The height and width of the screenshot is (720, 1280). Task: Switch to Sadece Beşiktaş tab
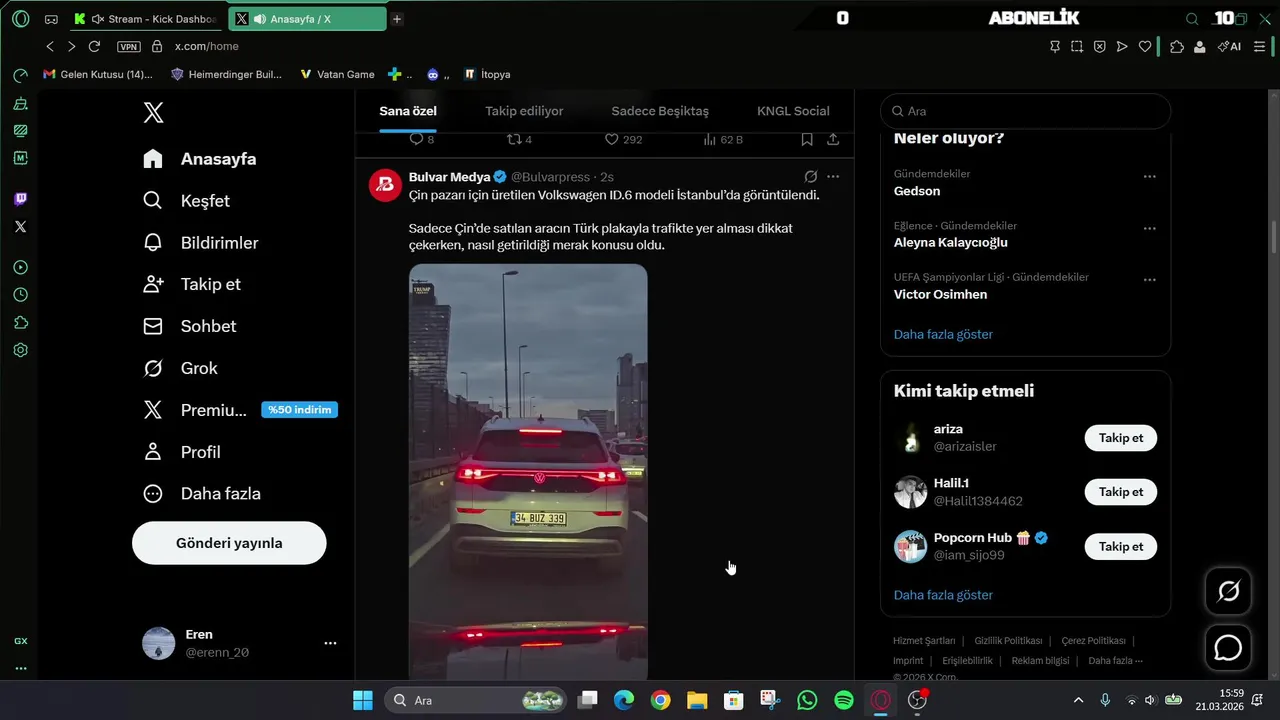point(660,111)
